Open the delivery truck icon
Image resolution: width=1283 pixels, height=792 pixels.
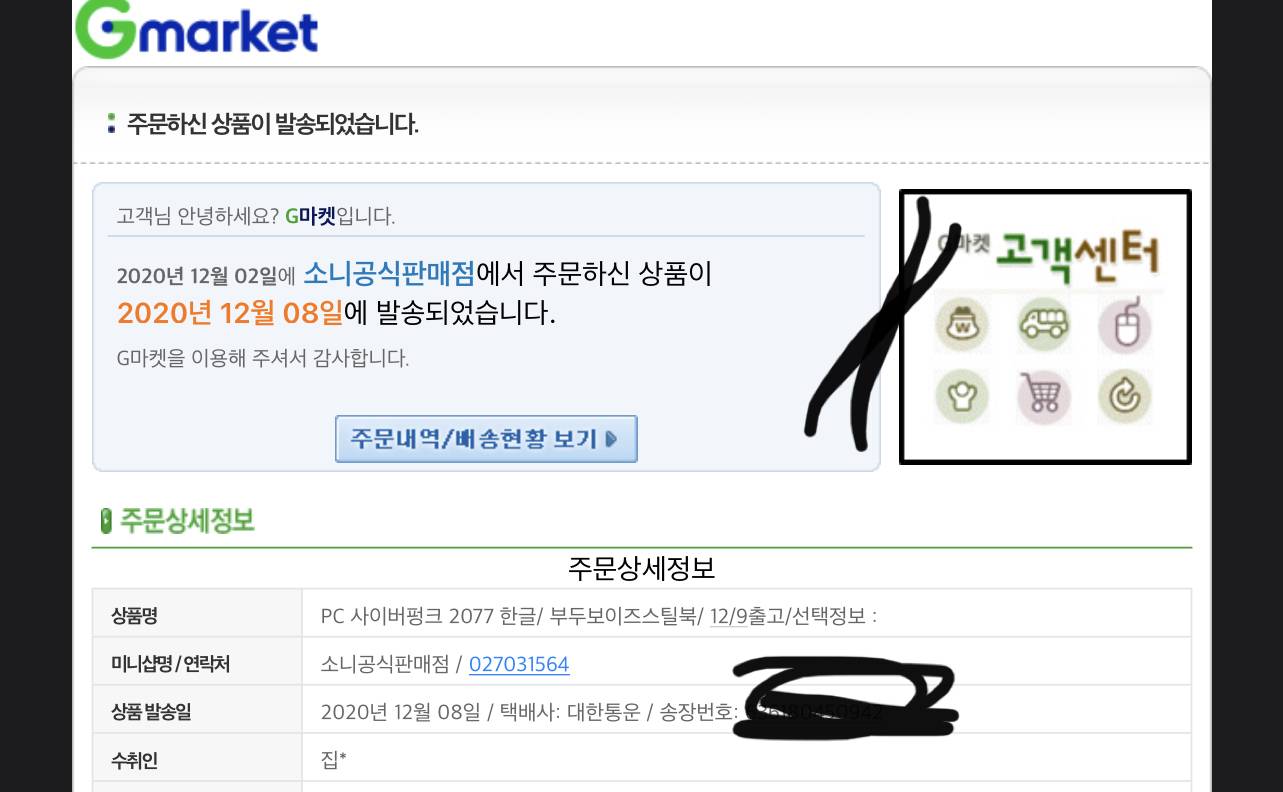[x=1044, y=326]
